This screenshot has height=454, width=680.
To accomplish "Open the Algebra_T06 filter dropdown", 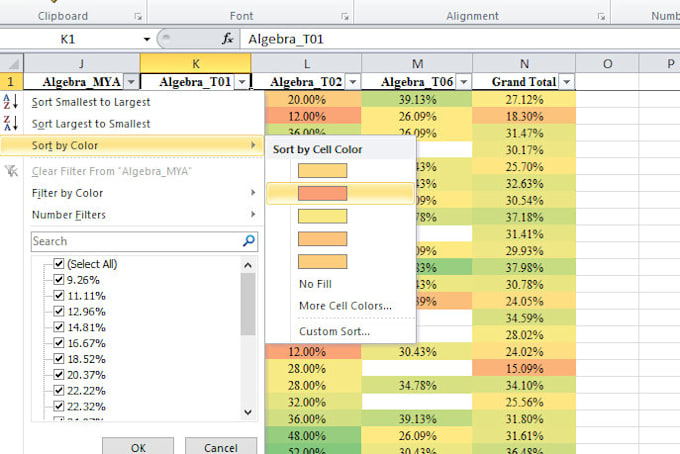I will click(x=464, y=82).
